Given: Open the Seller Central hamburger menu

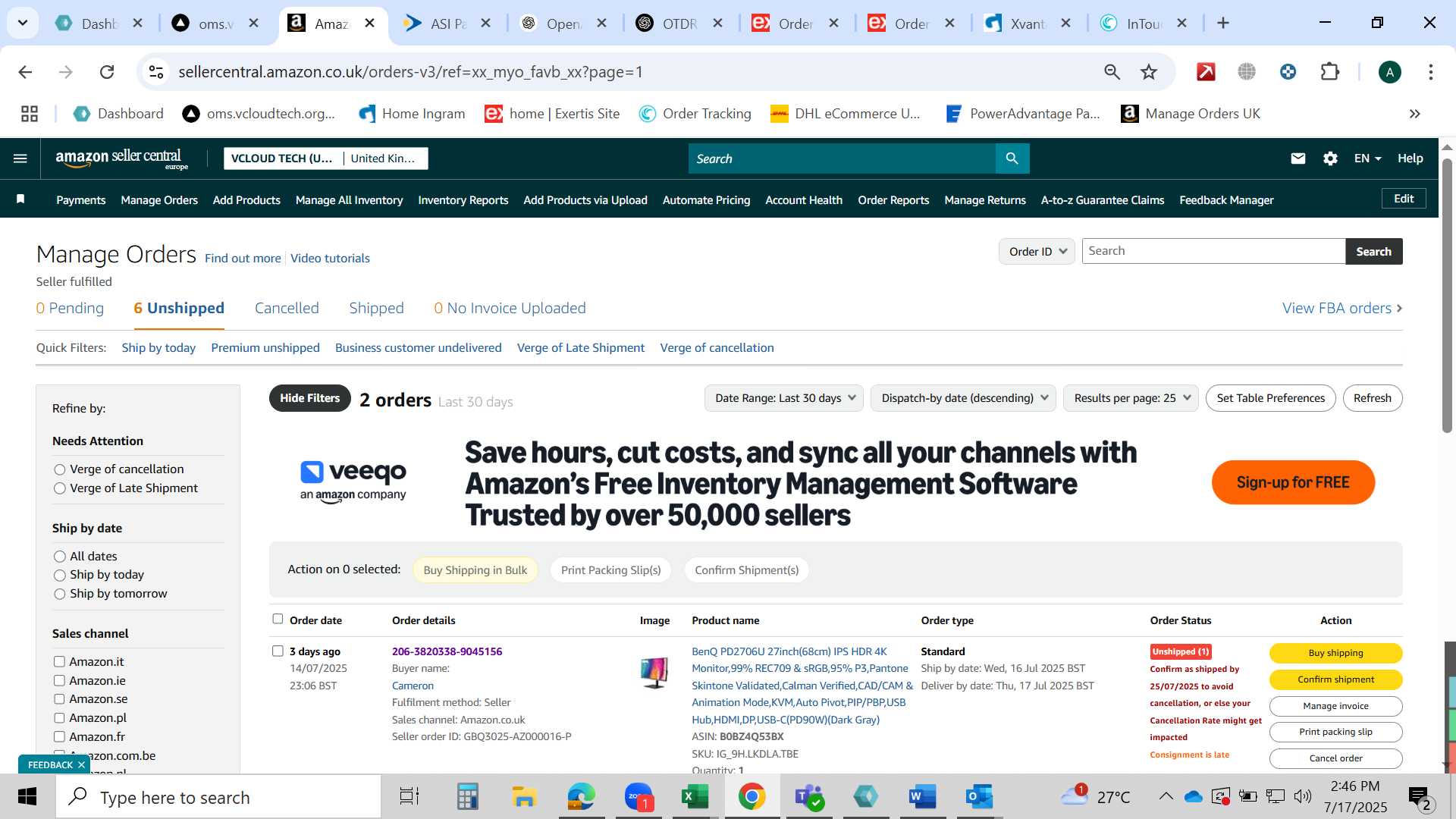Looking at the screenshot, I should pos(20,158).
